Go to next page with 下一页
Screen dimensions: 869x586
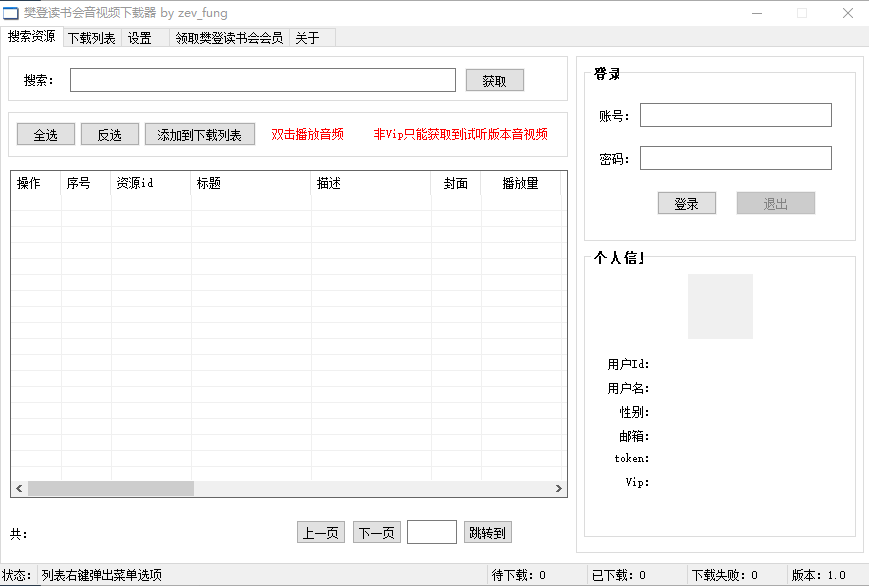(376, 532)
